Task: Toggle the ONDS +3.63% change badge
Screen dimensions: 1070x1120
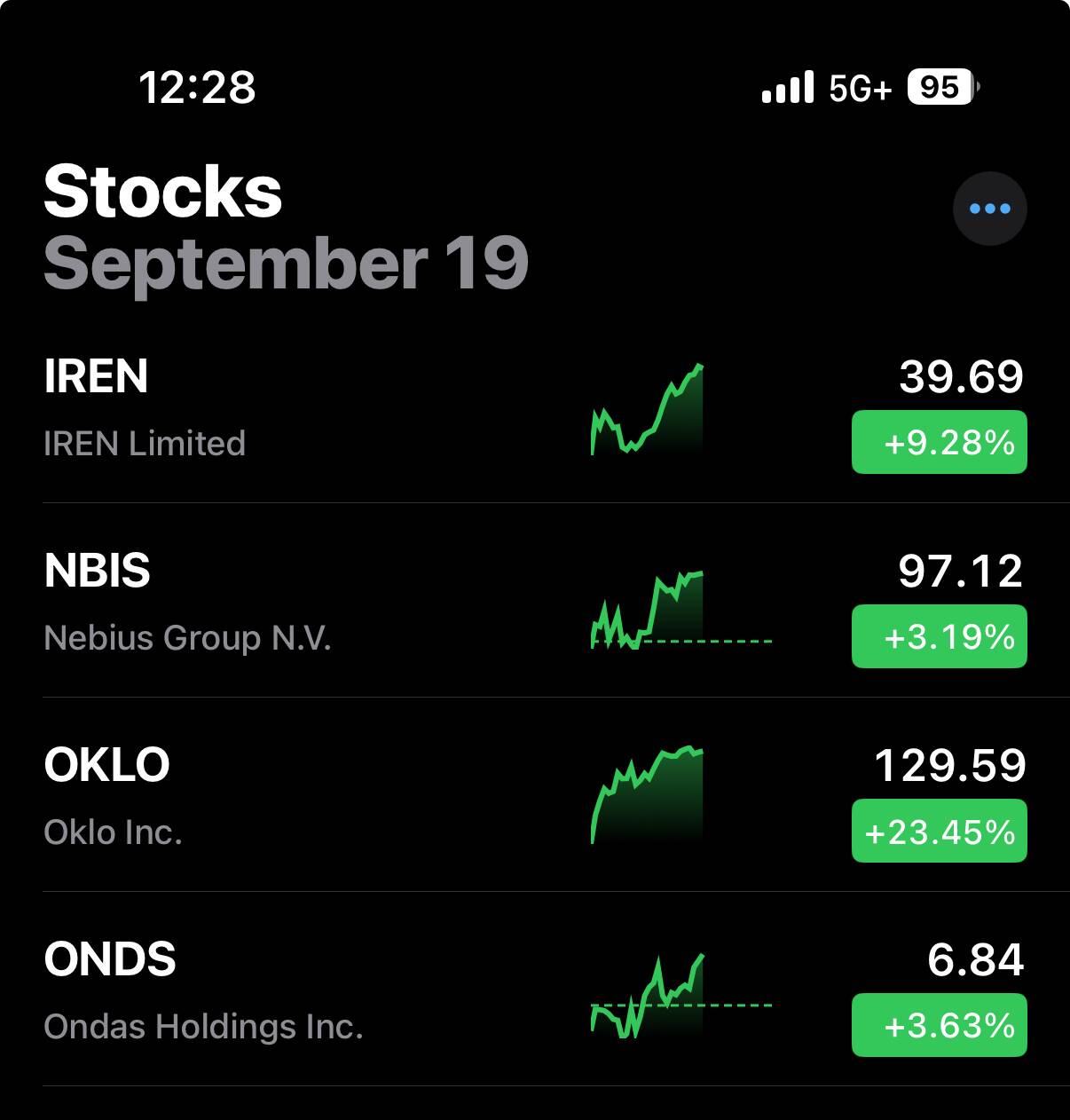Action: (939, 1025)
